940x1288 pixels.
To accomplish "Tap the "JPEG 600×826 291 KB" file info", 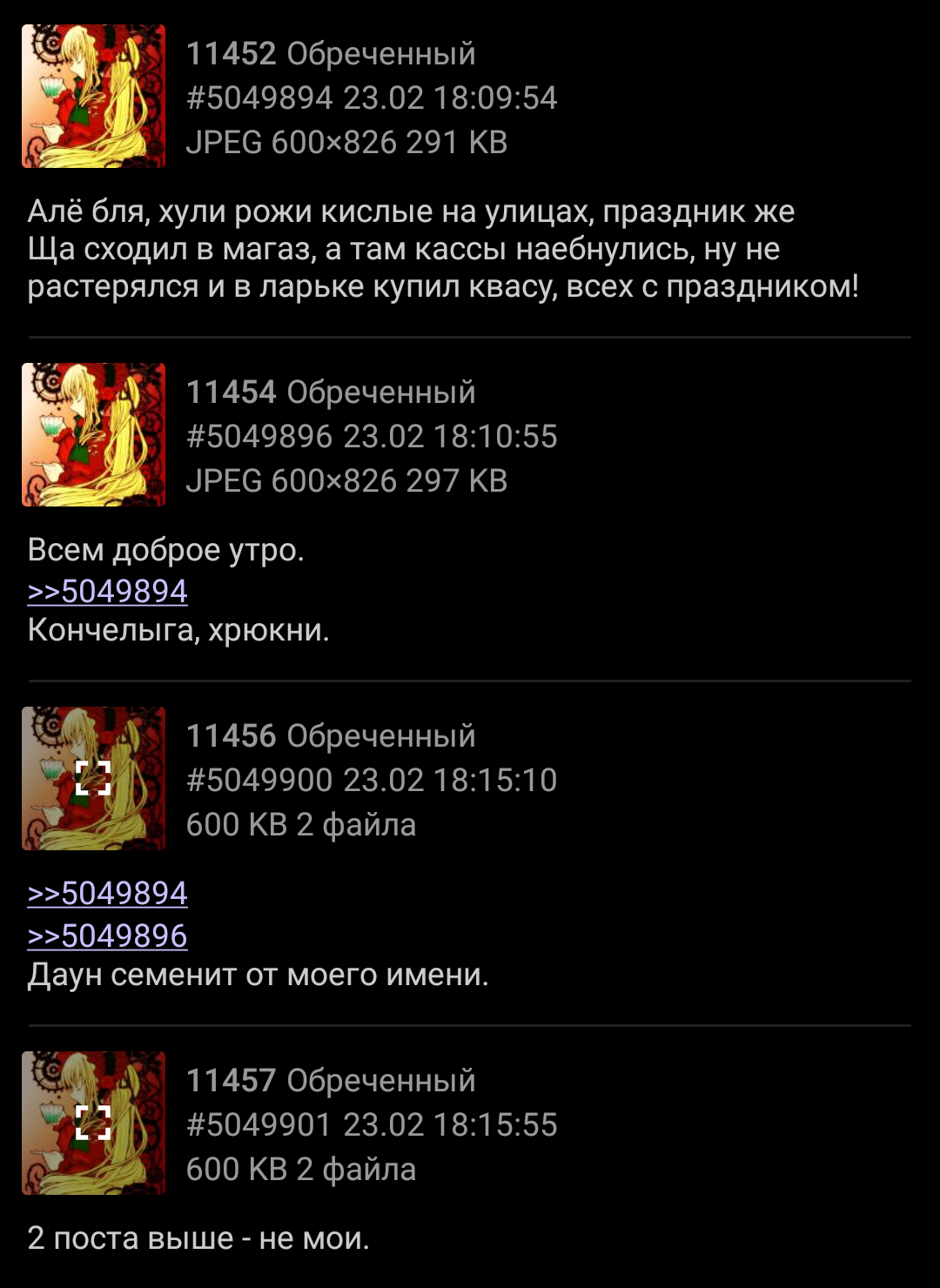I will [x=346, y=143].
